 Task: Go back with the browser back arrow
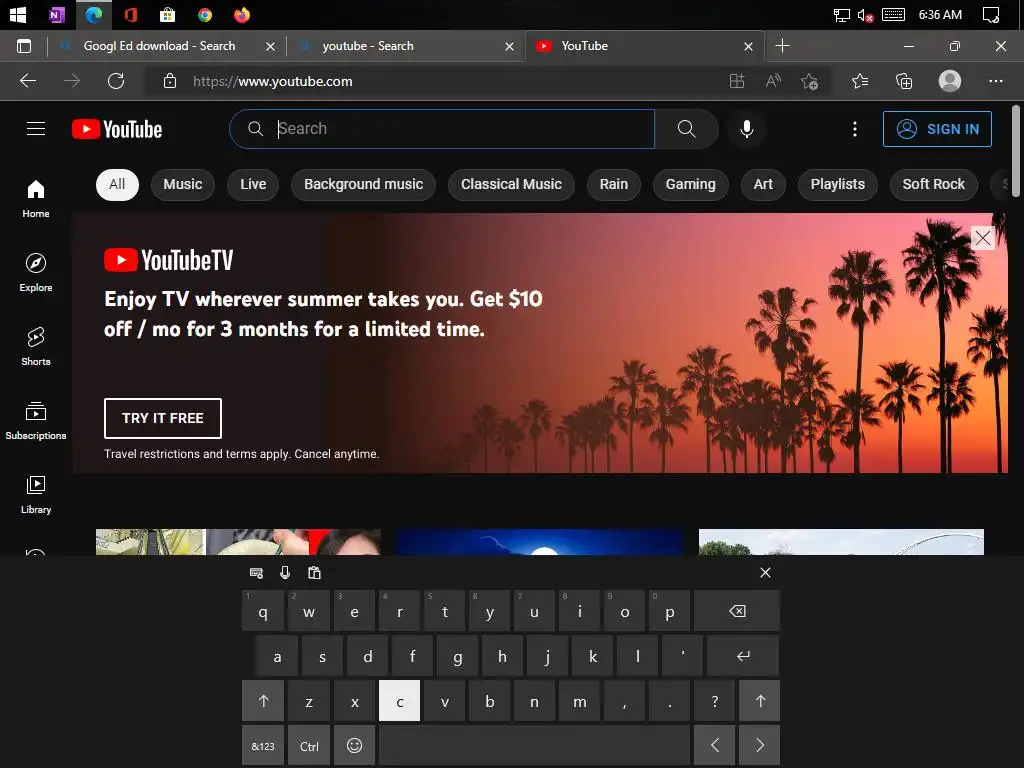click(x=28, y=81)
